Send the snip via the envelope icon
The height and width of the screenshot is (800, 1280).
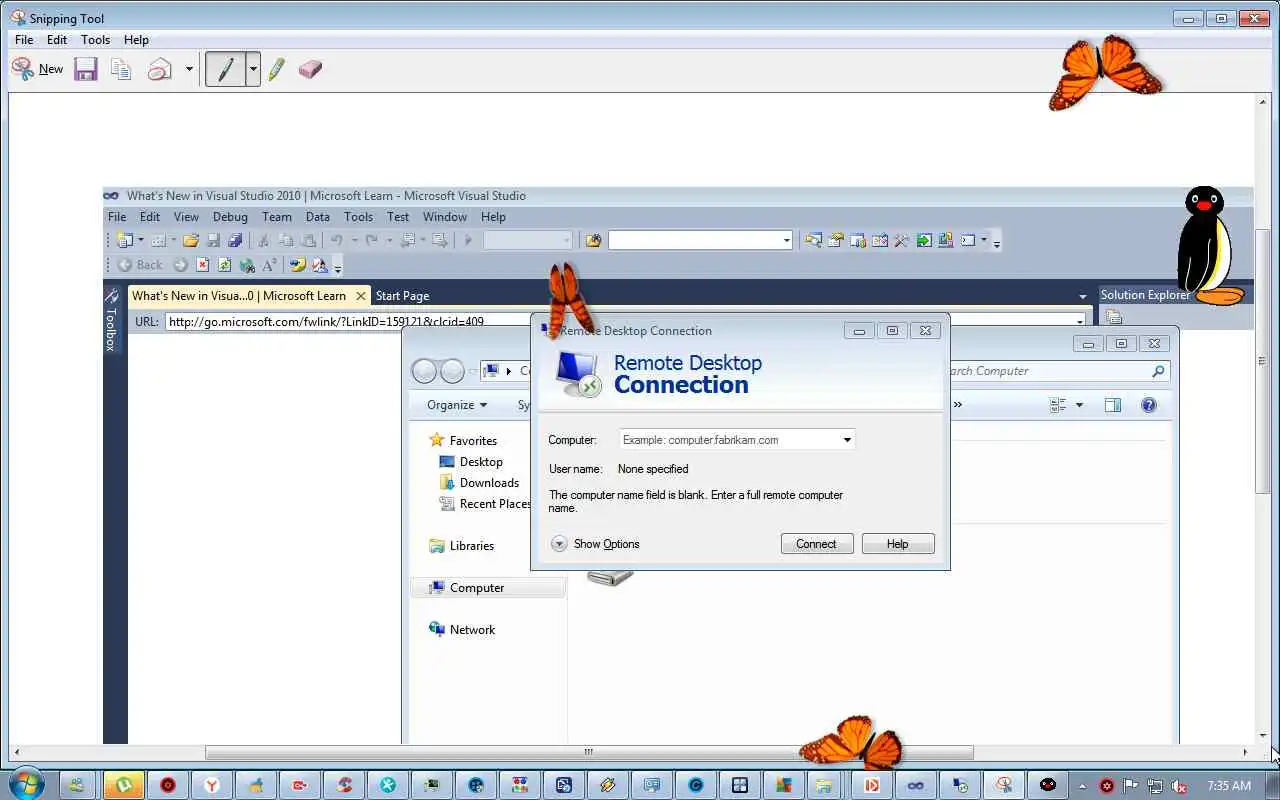coord(160,69)
